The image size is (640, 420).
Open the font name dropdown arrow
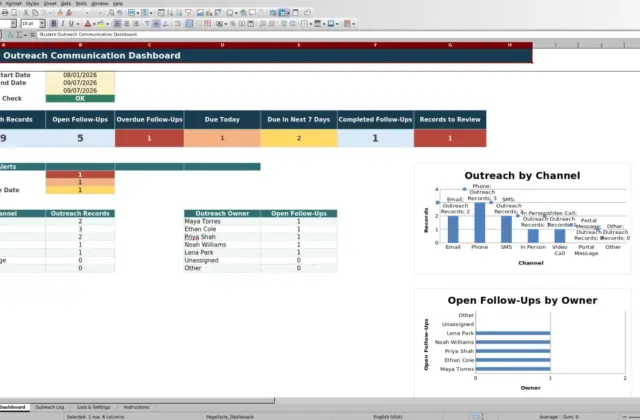click(x=13, y=24)
